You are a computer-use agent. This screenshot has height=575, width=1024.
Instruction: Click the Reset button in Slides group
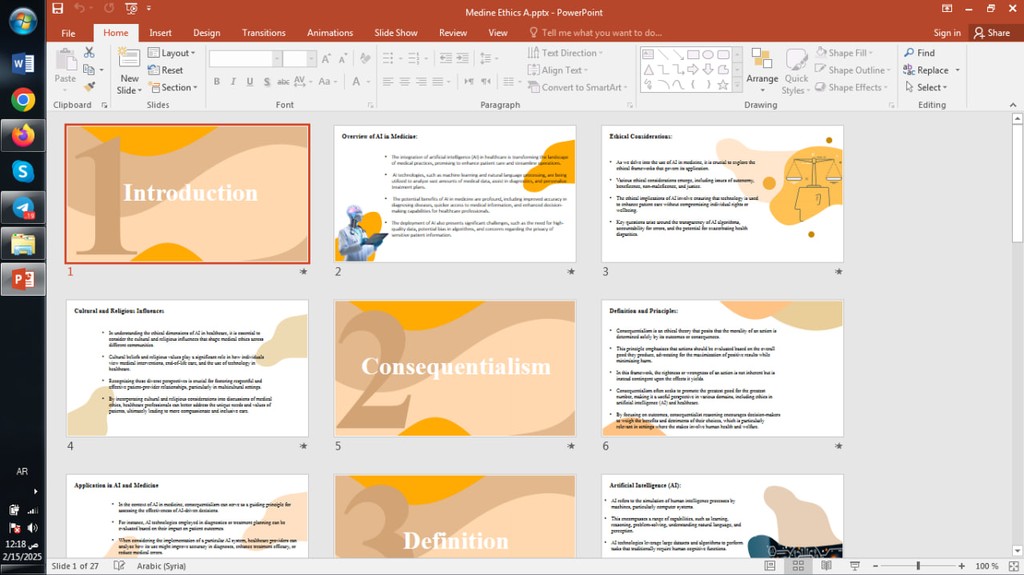(166, 70)
